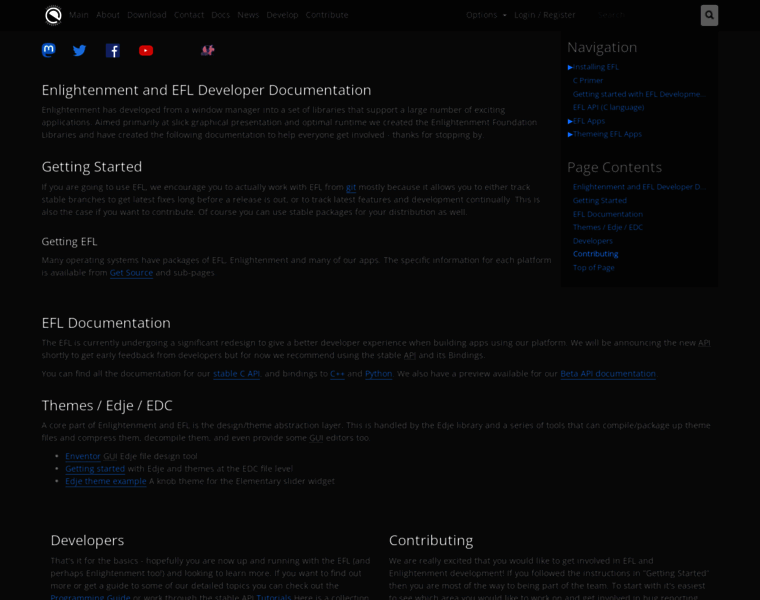The image size is (760, 600).
Task: Click the Enlightenment logo in header
Action: (x=53, y=15)
